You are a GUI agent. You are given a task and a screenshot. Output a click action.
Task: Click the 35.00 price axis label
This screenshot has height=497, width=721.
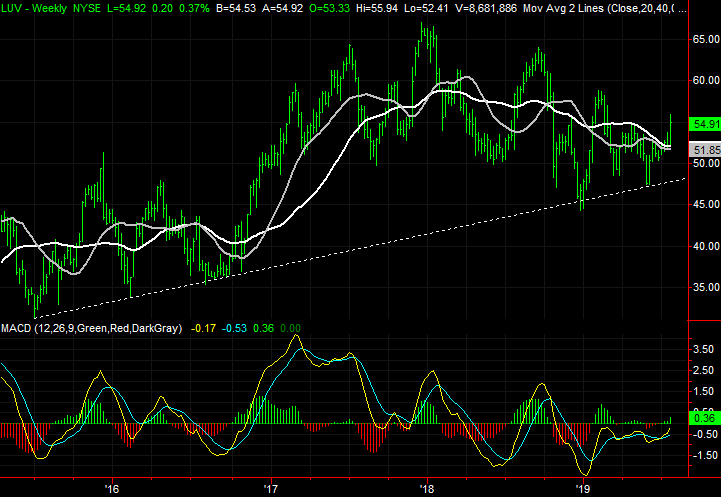[704, 287]
